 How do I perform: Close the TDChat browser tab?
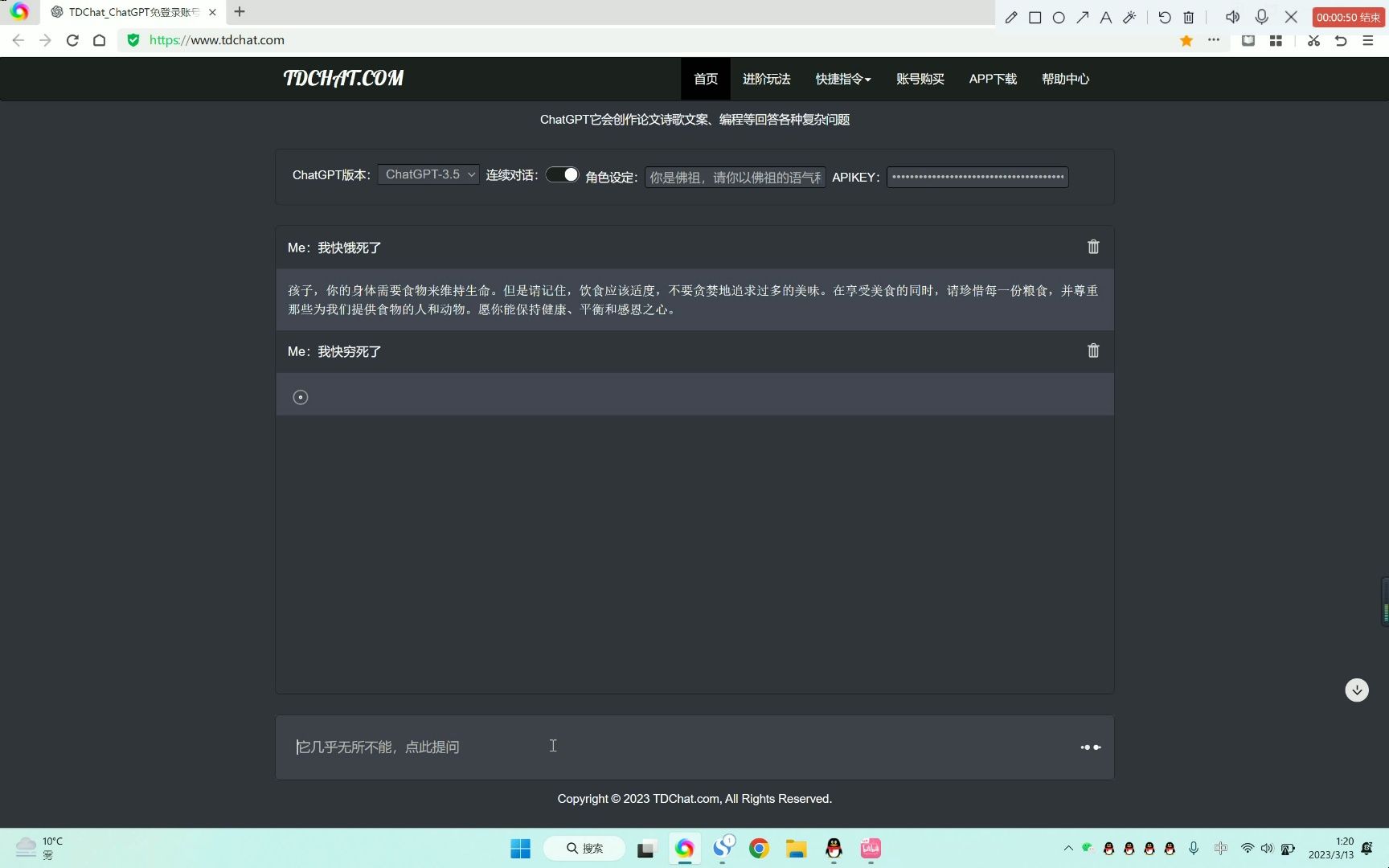(212, 12)
